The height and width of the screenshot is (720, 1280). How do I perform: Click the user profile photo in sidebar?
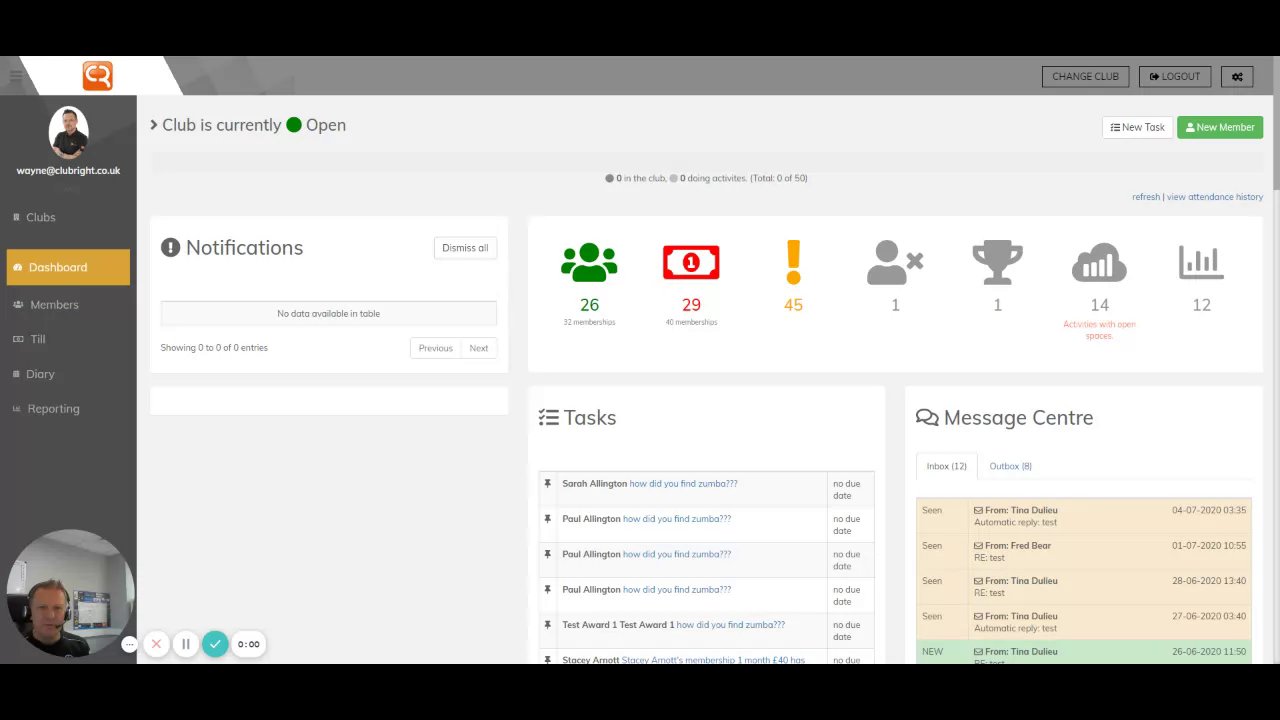click(68, 132)
